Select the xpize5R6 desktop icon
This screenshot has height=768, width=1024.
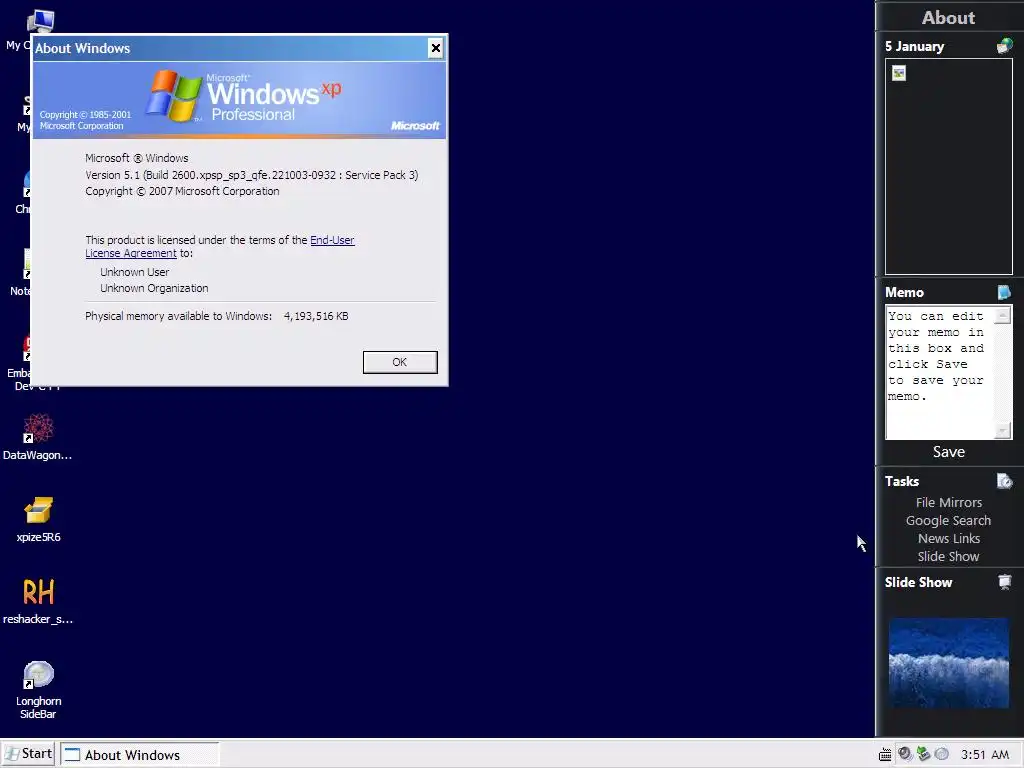click(x=38, y=520)
